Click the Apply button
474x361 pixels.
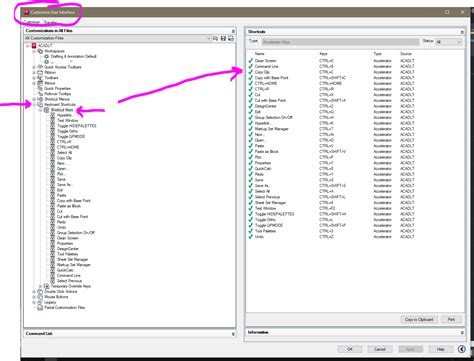411,349
